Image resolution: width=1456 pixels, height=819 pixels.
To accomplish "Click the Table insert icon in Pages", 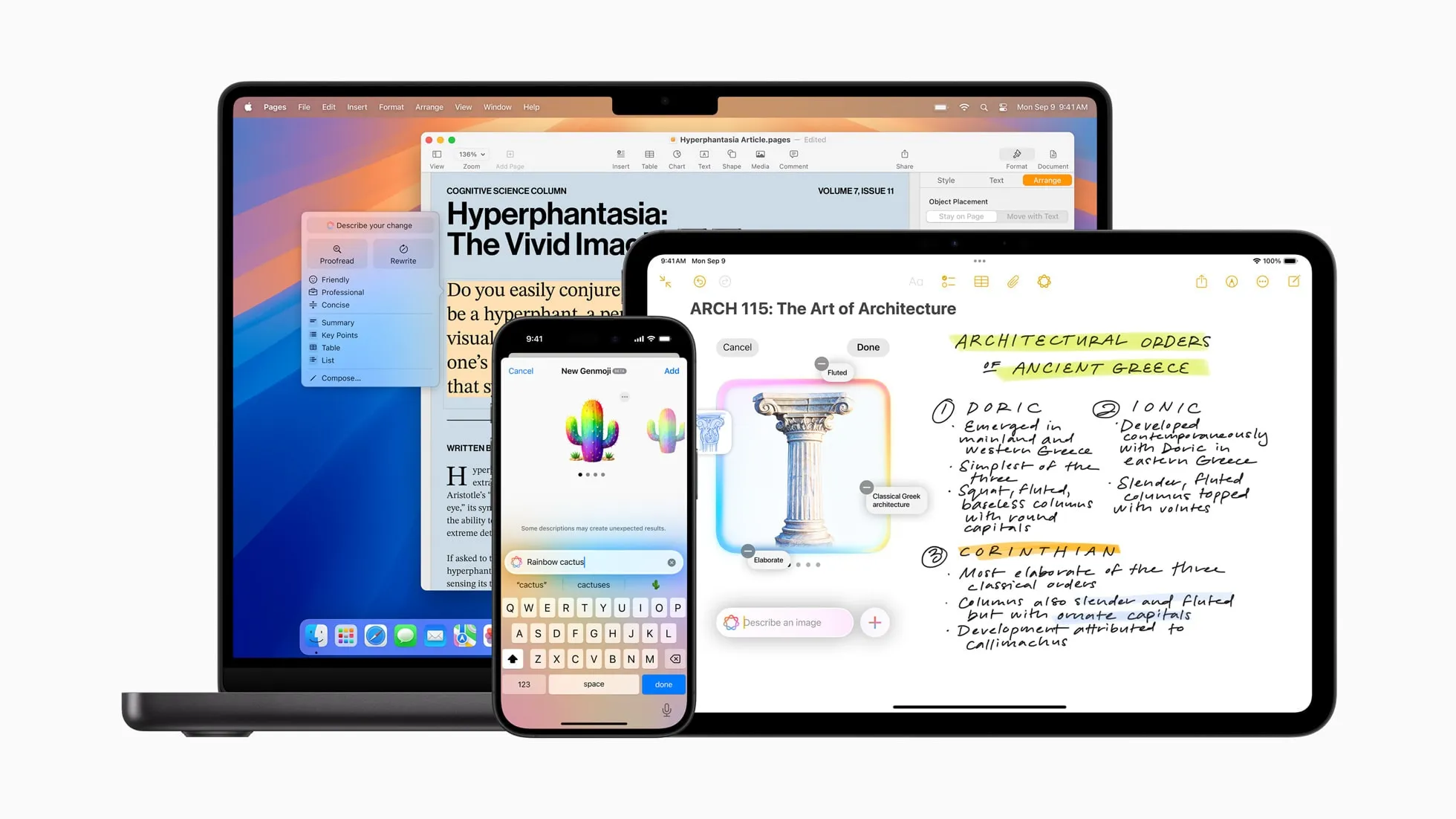I will coord(649,158).
